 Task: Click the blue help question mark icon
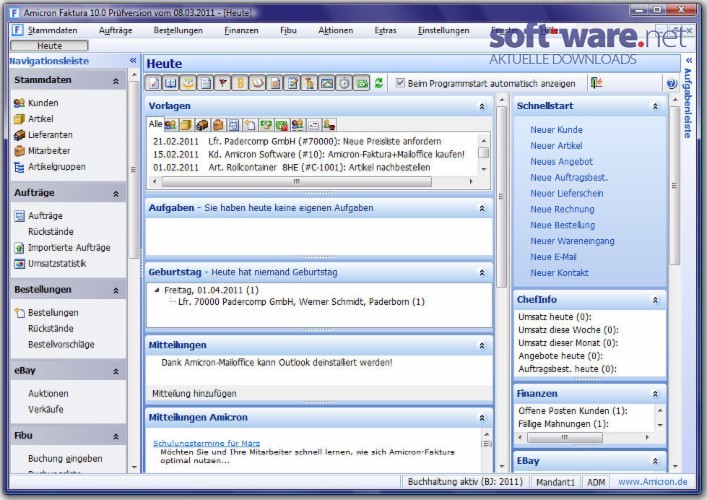pos(671,83)
